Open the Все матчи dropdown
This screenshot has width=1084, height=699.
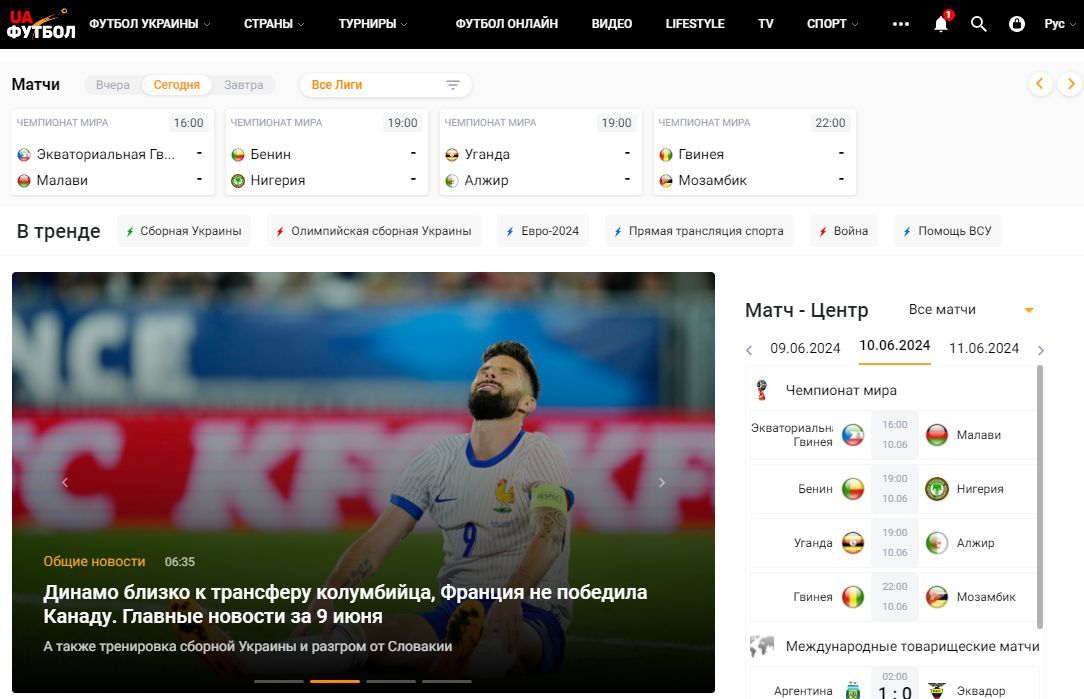(971, 310)
